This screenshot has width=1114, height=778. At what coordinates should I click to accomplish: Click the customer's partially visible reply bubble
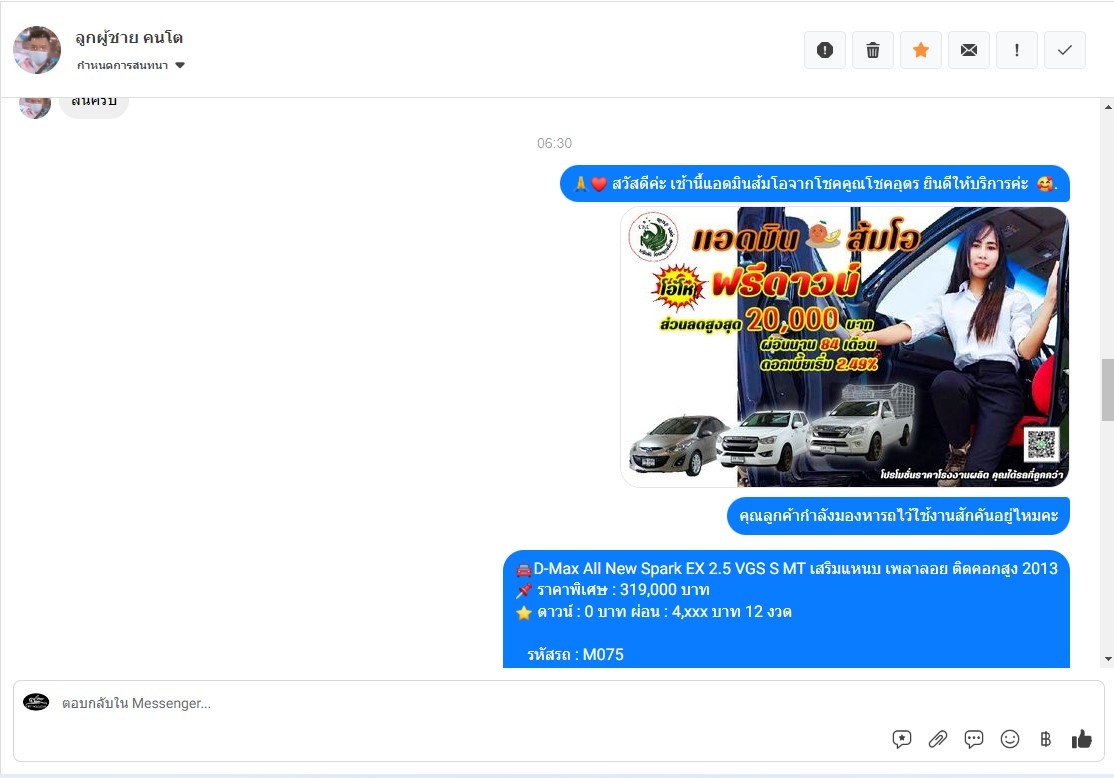[x=94, y=107]
